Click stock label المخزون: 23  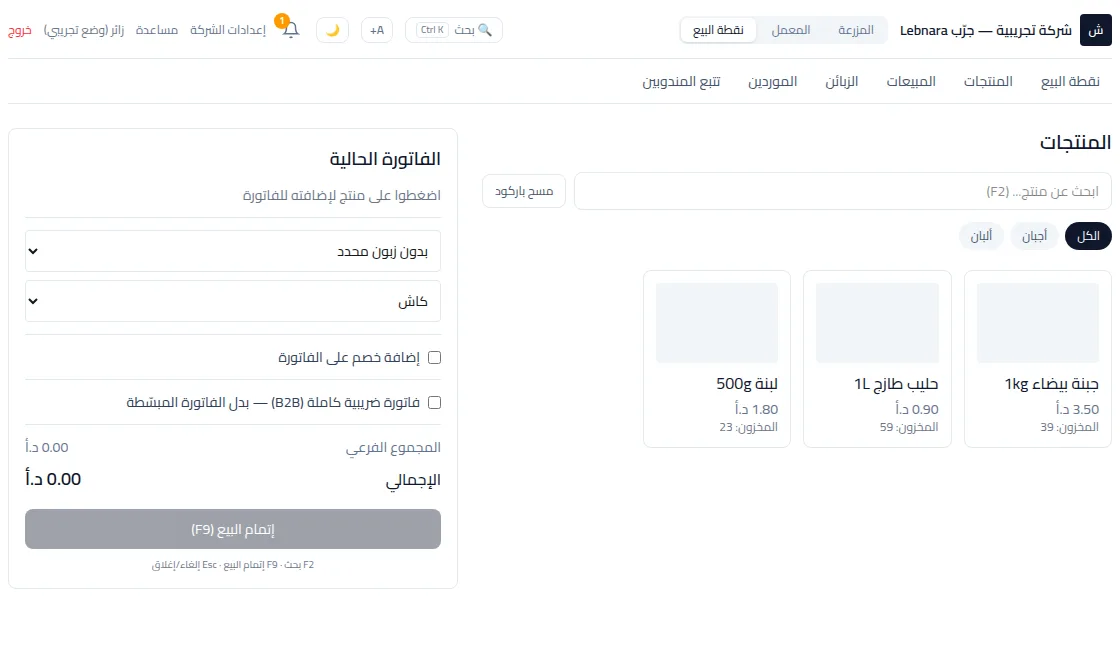click(x=749, y=427)
